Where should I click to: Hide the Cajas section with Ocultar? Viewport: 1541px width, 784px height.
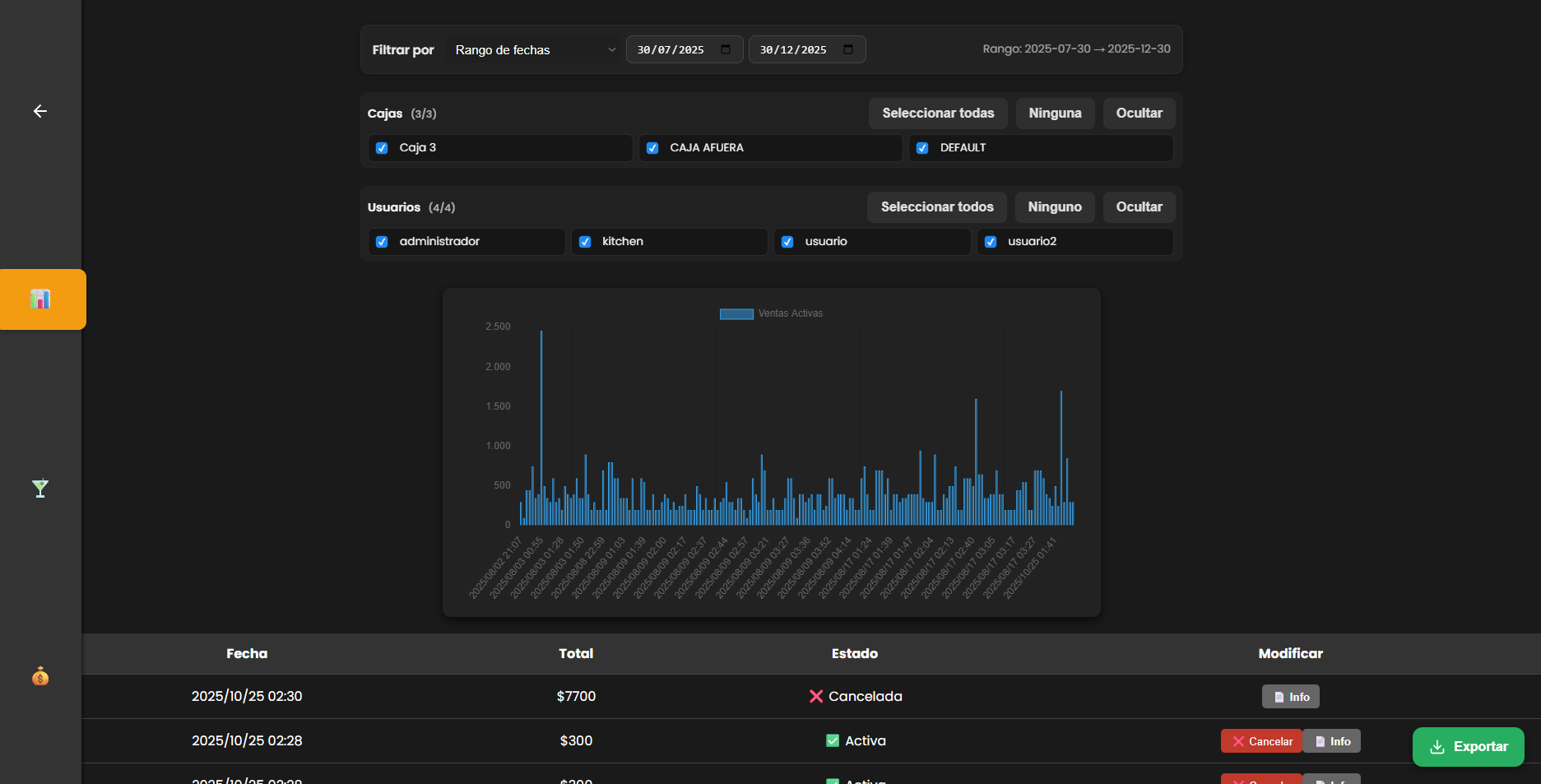click(1139, 114)
